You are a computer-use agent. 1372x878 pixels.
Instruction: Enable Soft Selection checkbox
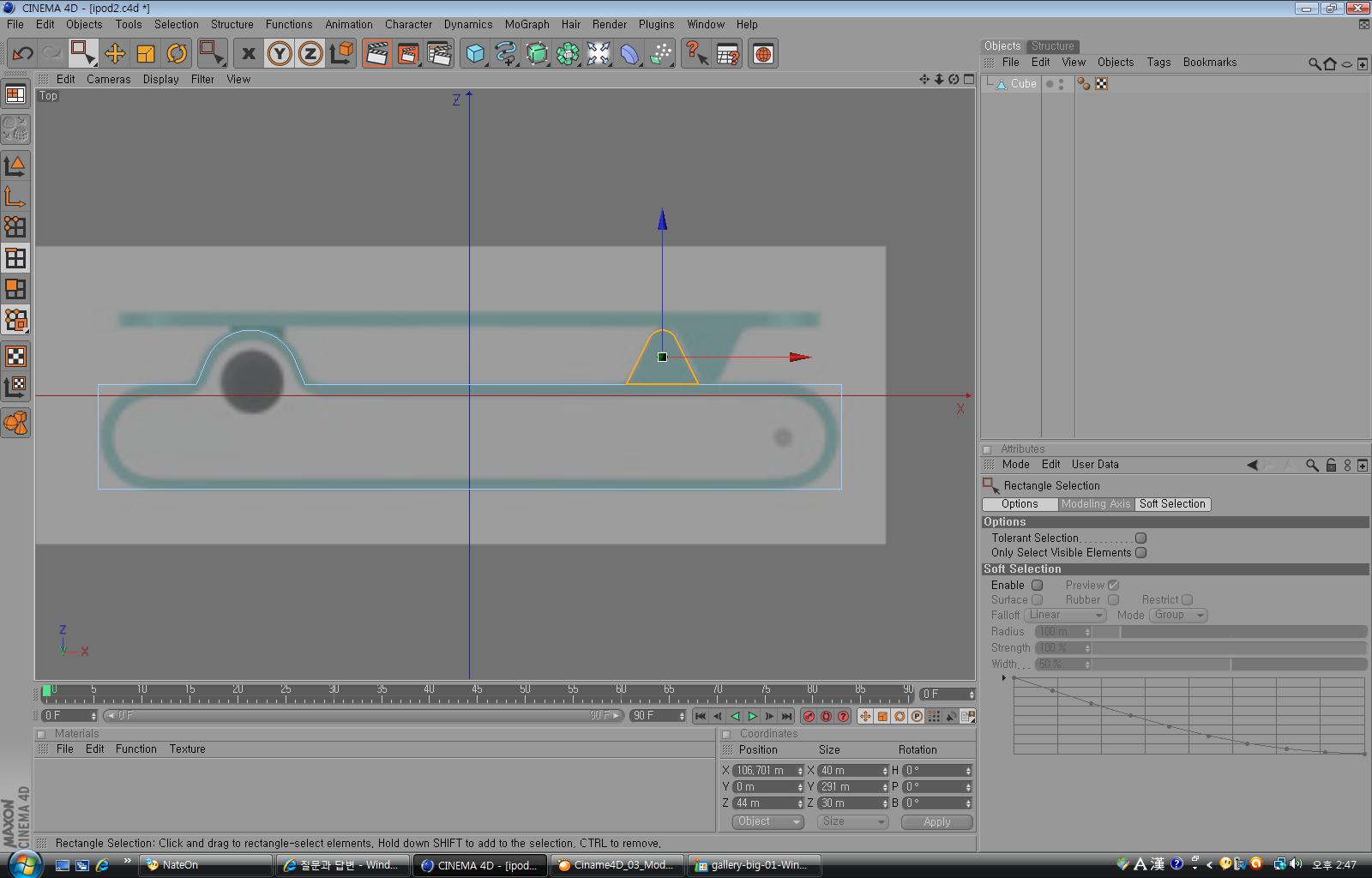pos(1037,586)
